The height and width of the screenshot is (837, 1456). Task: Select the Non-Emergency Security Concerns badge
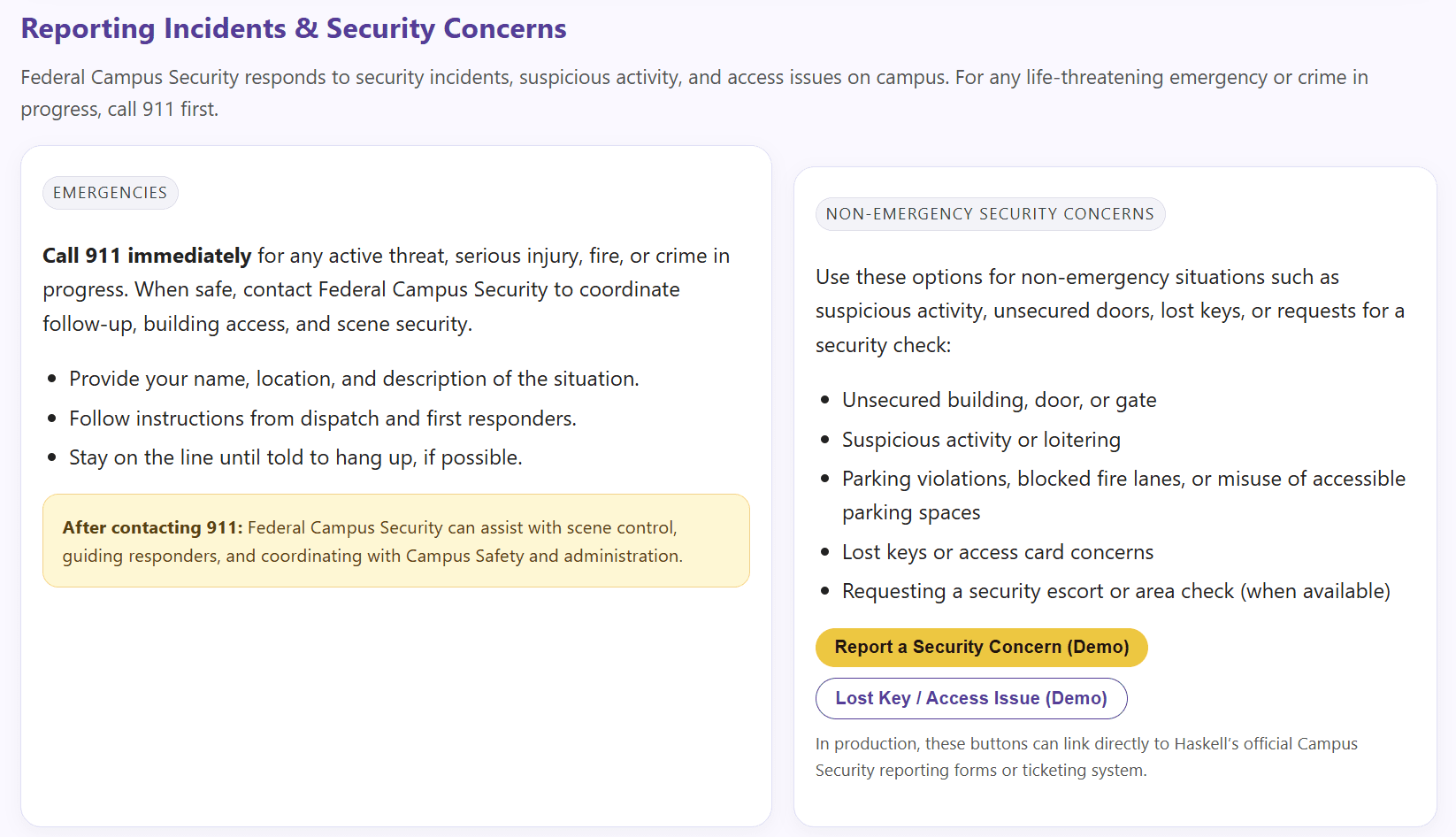989,214
